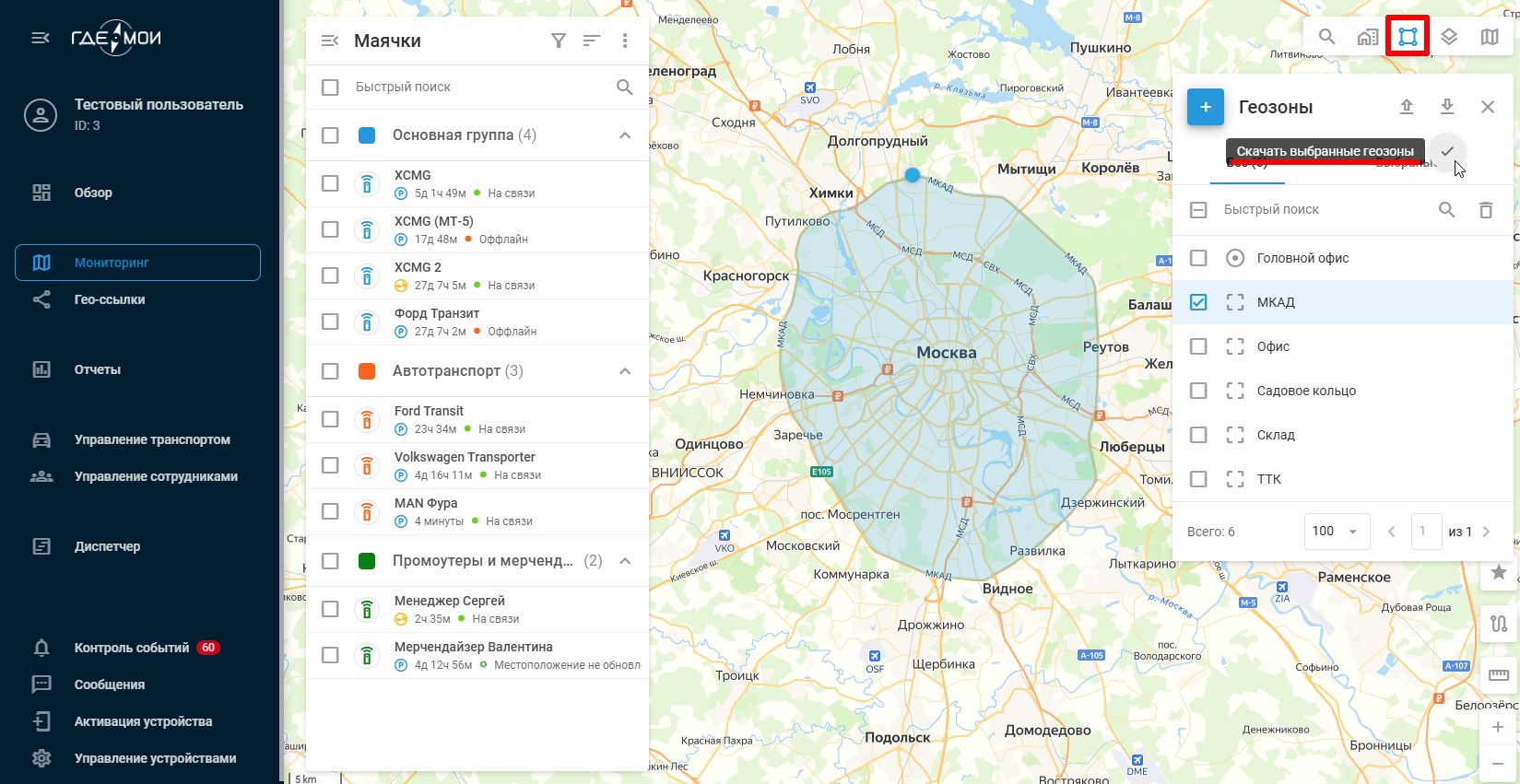The height and width of the screenshot is (784, 1520).
Task: Click the blue add geozone plus button
Action: pos(1205,107)
